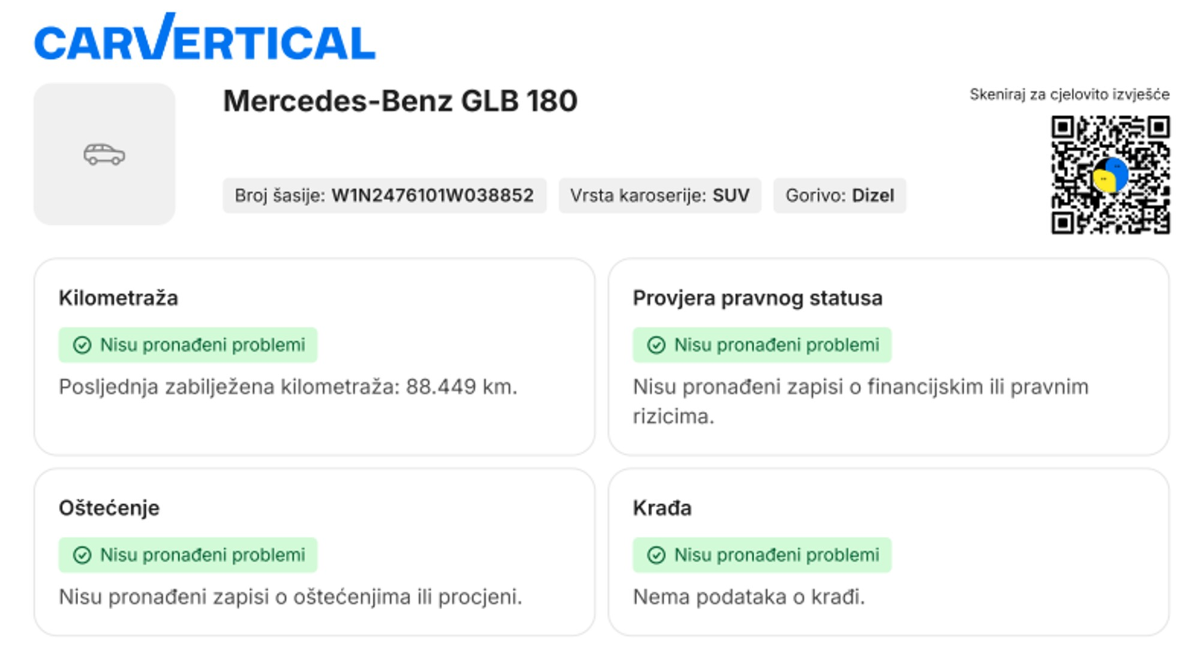
Task: Click the Nema podataka o krađi text
Action: 749,597
